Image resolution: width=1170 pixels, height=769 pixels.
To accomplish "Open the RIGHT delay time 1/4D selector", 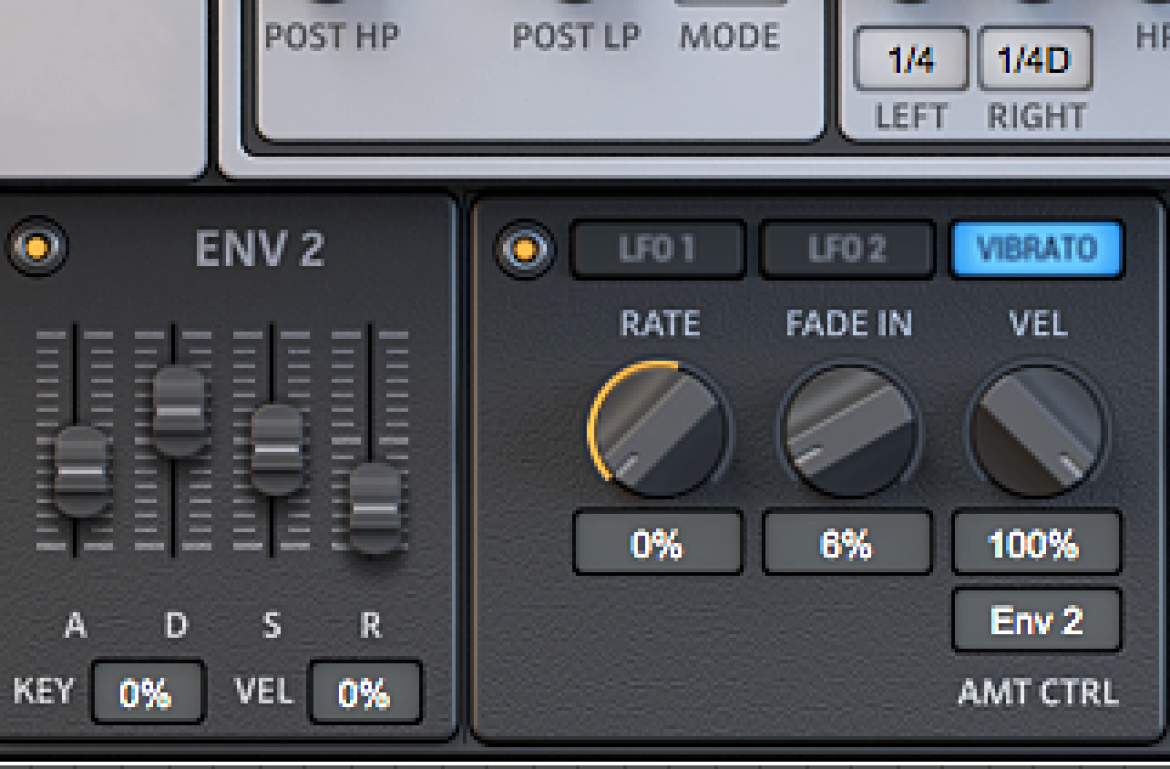I will [1035, 59].
